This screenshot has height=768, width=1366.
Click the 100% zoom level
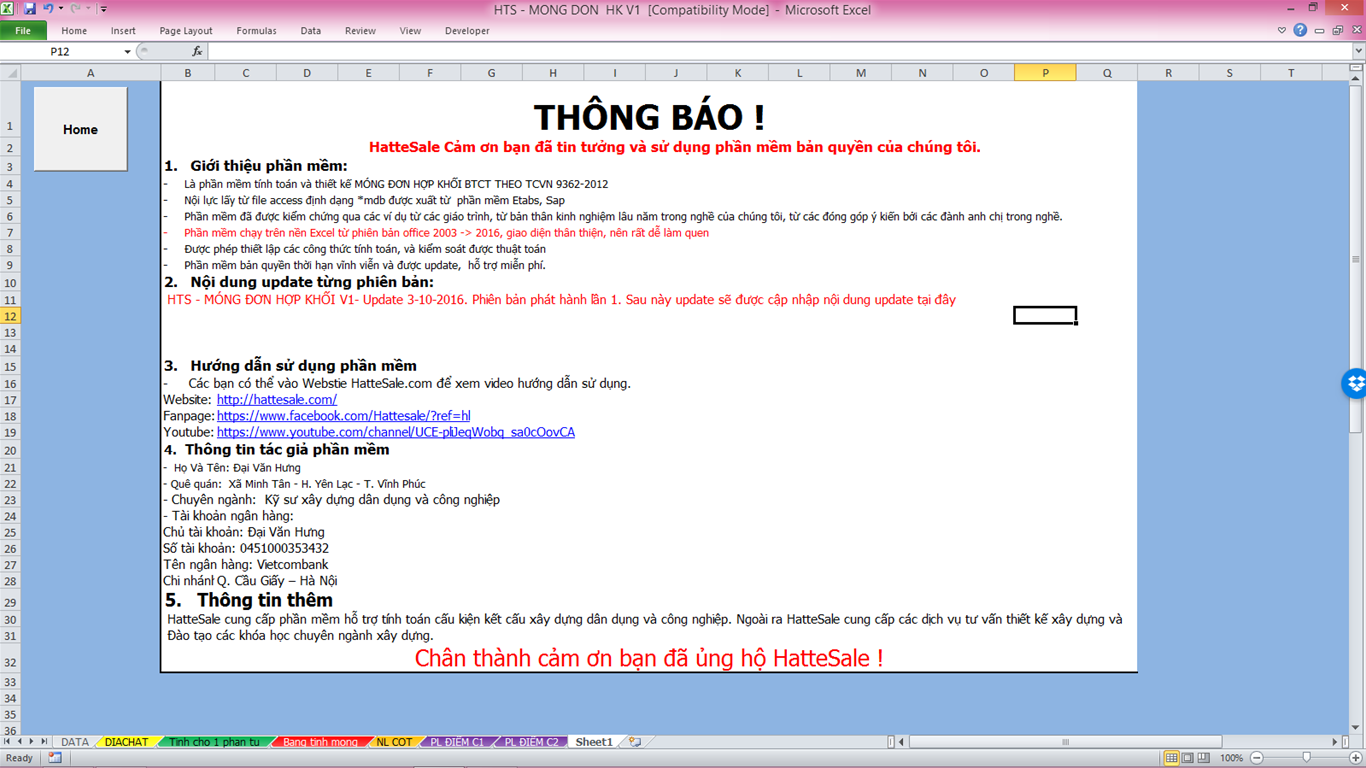pyautogui.click(x=1231, y=758)
